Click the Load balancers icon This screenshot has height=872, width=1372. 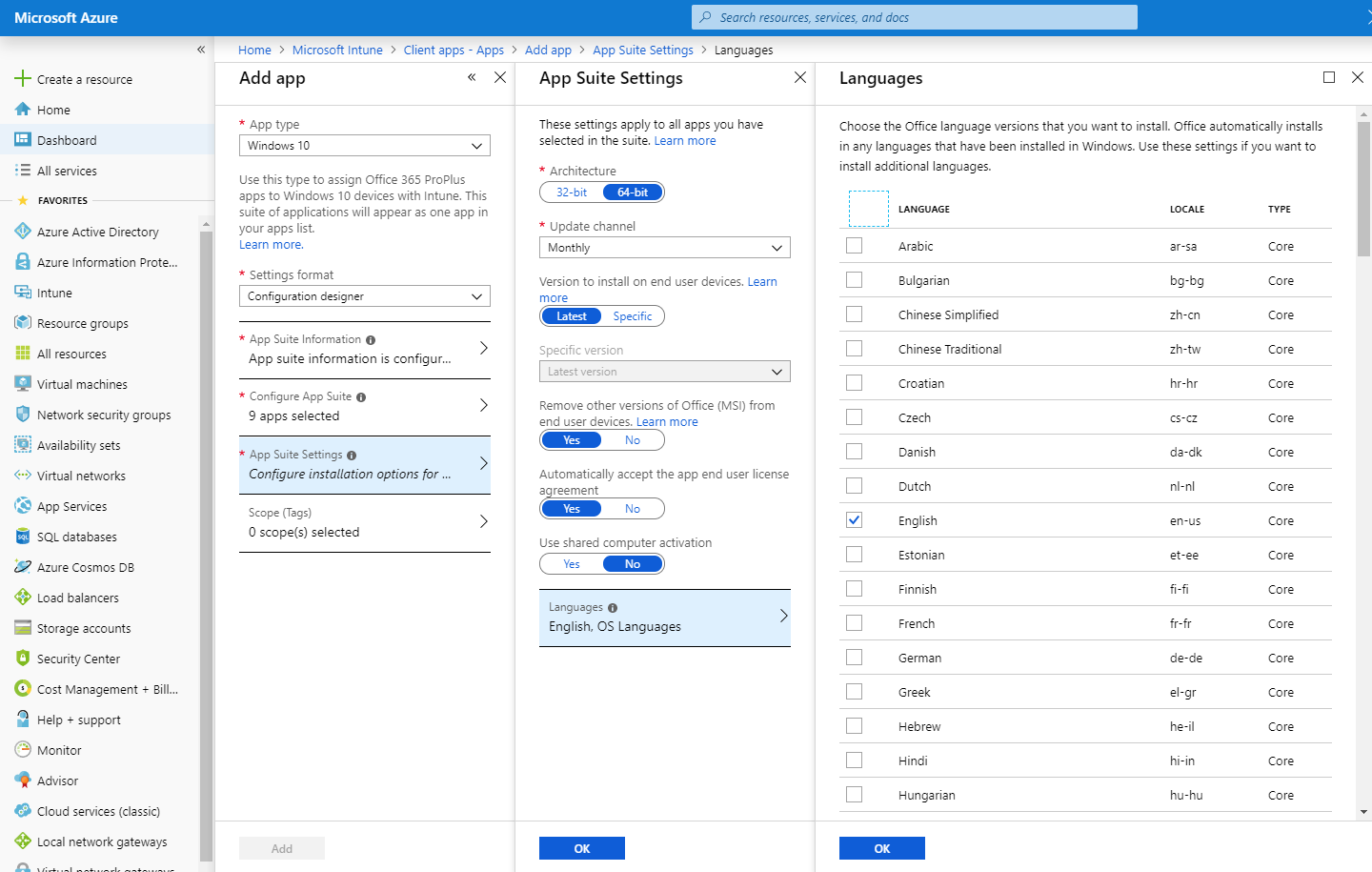(x=23, y=598)
